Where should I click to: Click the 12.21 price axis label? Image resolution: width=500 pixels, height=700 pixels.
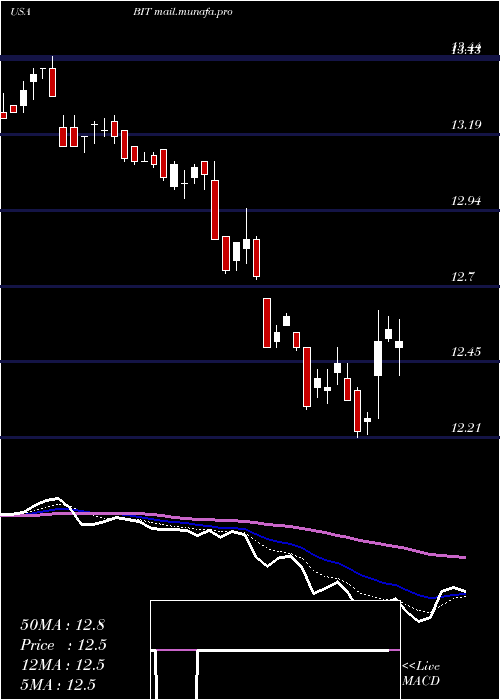(466, 428)
